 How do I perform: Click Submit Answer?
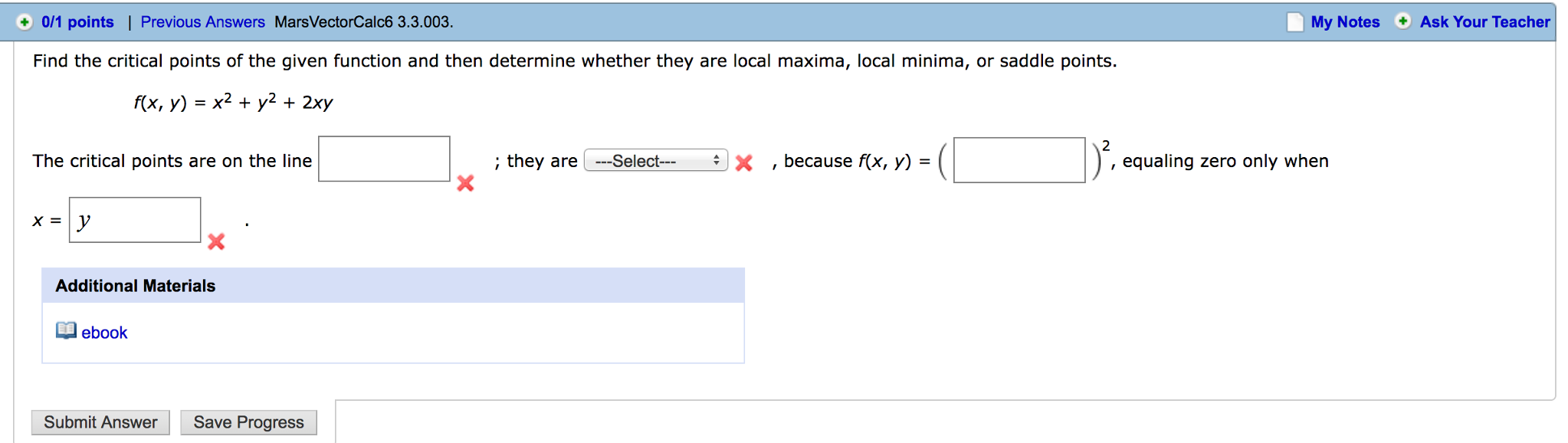pyautogui.click(x=100, y=422)
